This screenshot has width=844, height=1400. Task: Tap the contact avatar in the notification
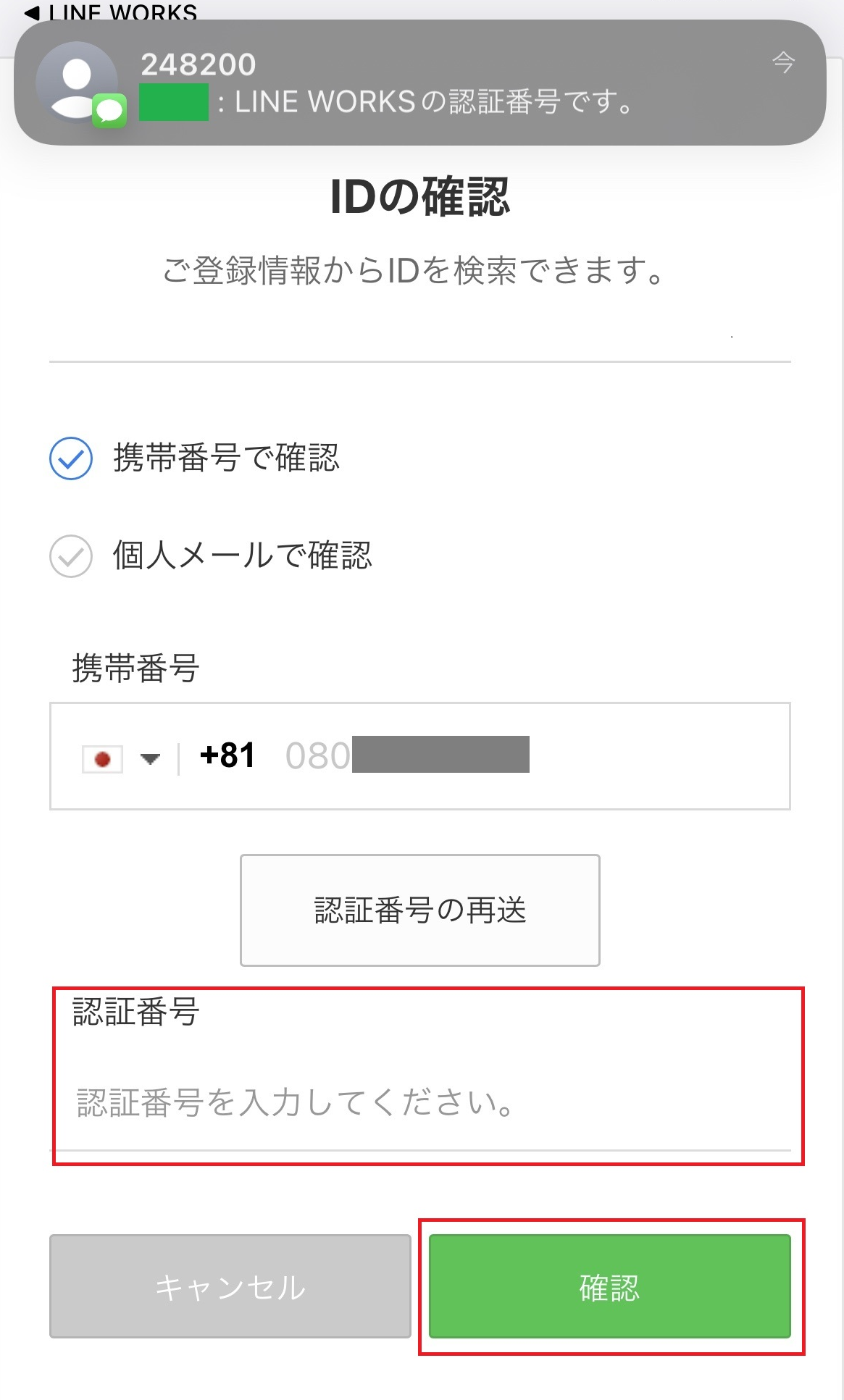76,81
